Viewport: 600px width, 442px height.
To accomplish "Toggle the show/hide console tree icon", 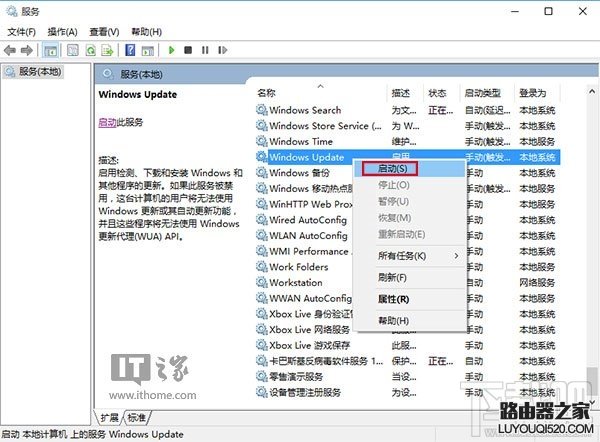I will (51, 50).
